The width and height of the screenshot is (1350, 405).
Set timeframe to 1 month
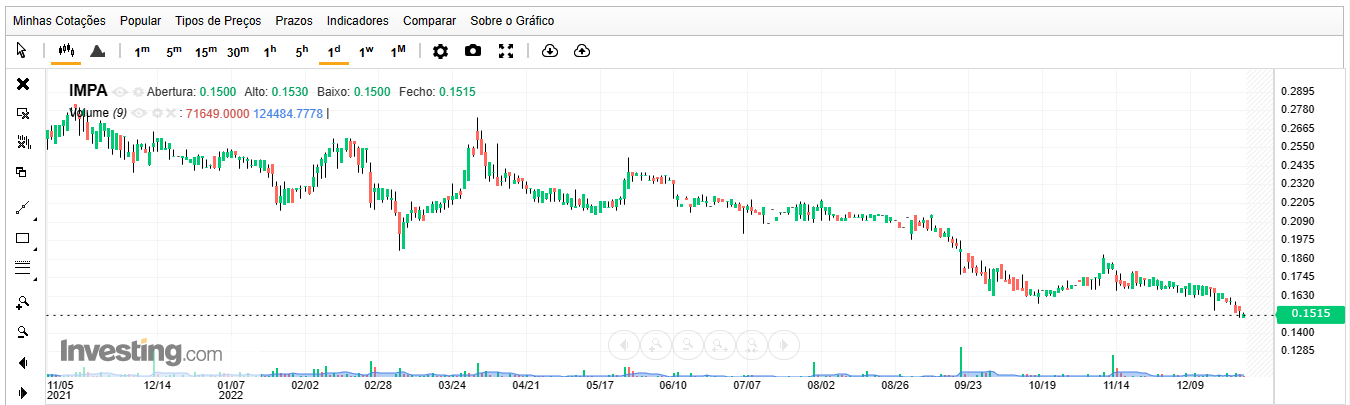[398, 50]
